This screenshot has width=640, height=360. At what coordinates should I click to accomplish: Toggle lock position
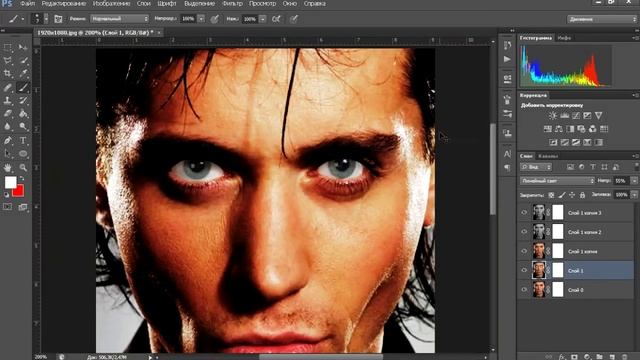[x=572, y=195]
